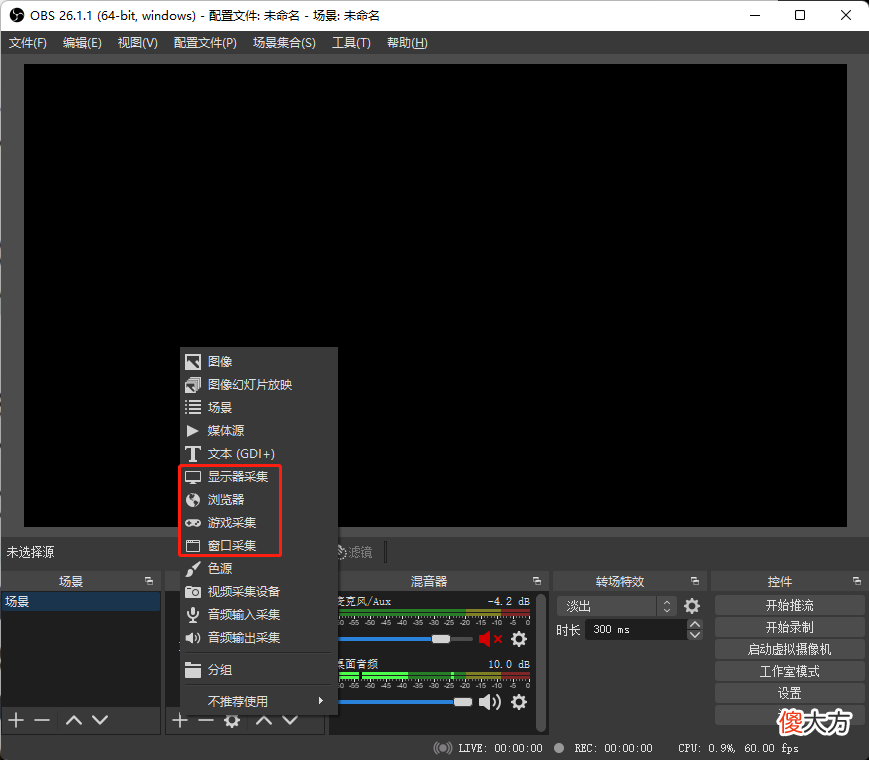This screenshot has height=760, width=869.
Task: Choose 图像幻灯片放映 slideshow source
Action: (259, 385)
